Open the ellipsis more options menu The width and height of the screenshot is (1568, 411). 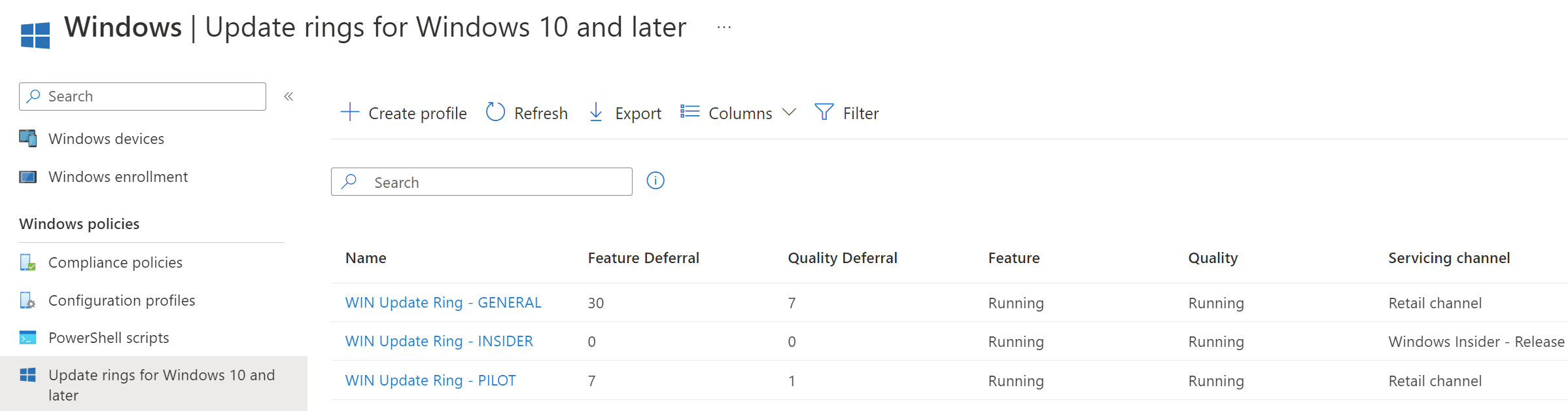723,27
